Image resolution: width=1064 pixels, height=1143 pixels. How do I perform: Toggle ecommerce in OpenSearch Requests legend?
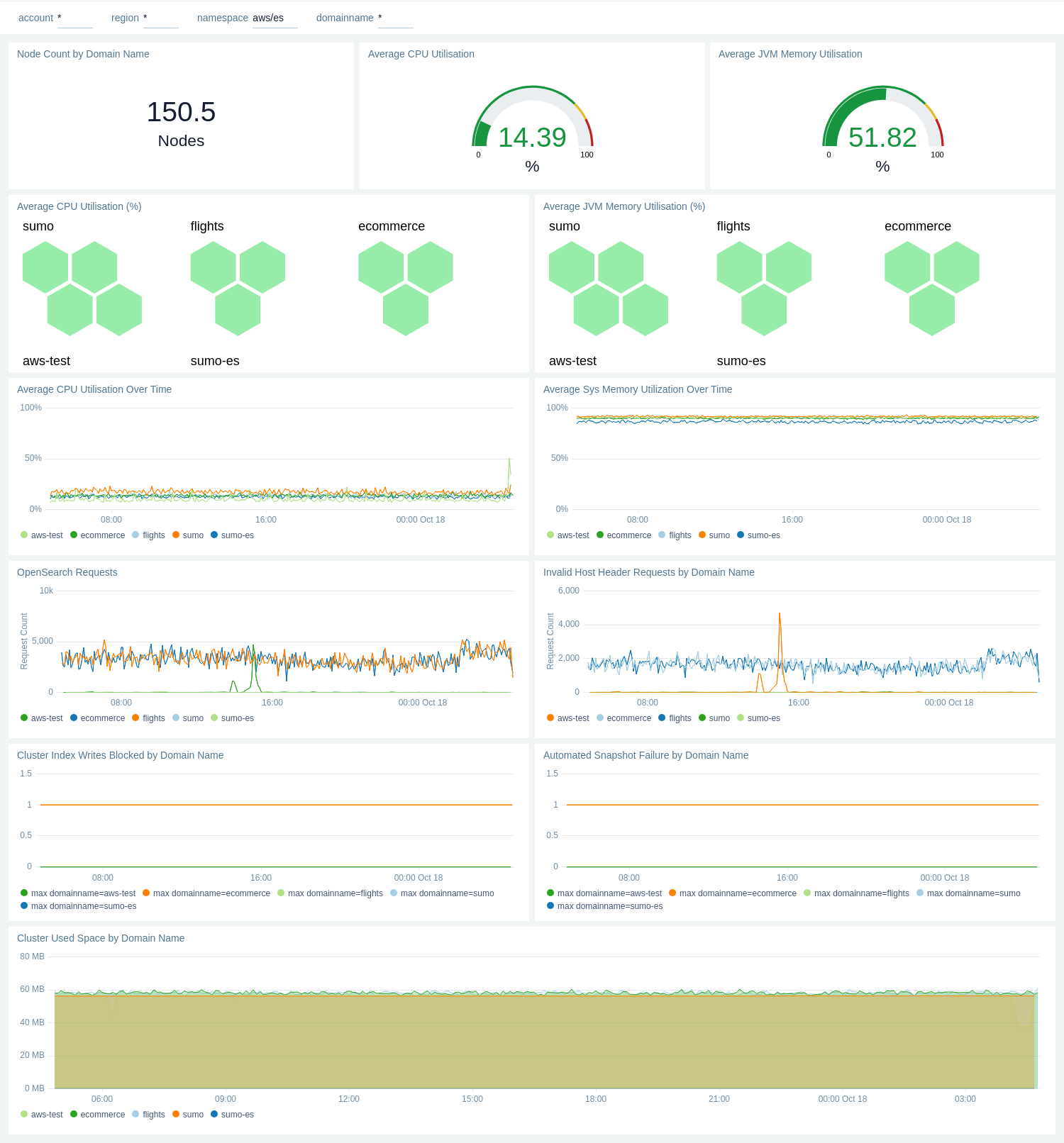[98, 718]
